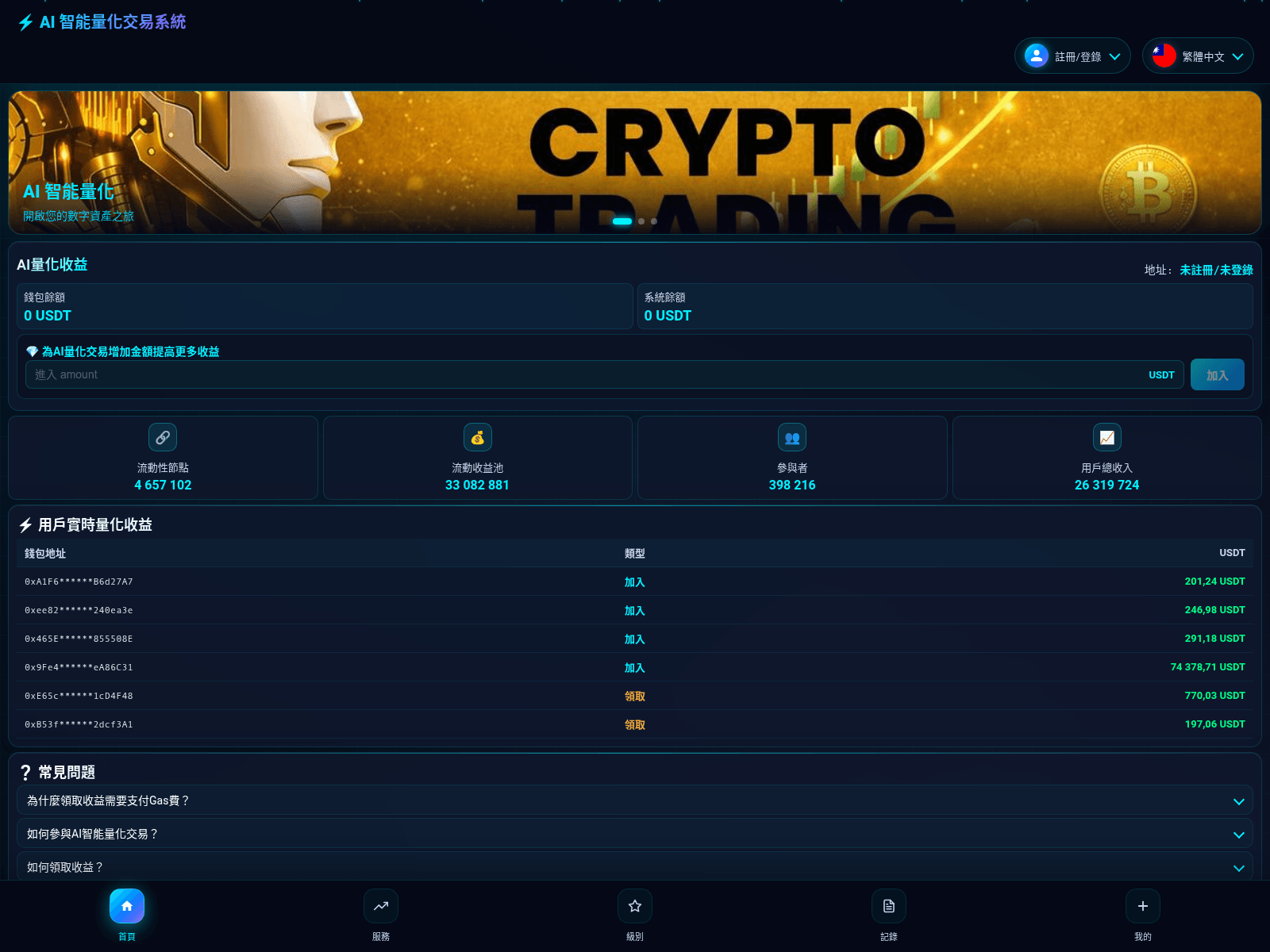
Task: Click the 開啟您的數字資產之旅 banner caption
Action: 79,216
